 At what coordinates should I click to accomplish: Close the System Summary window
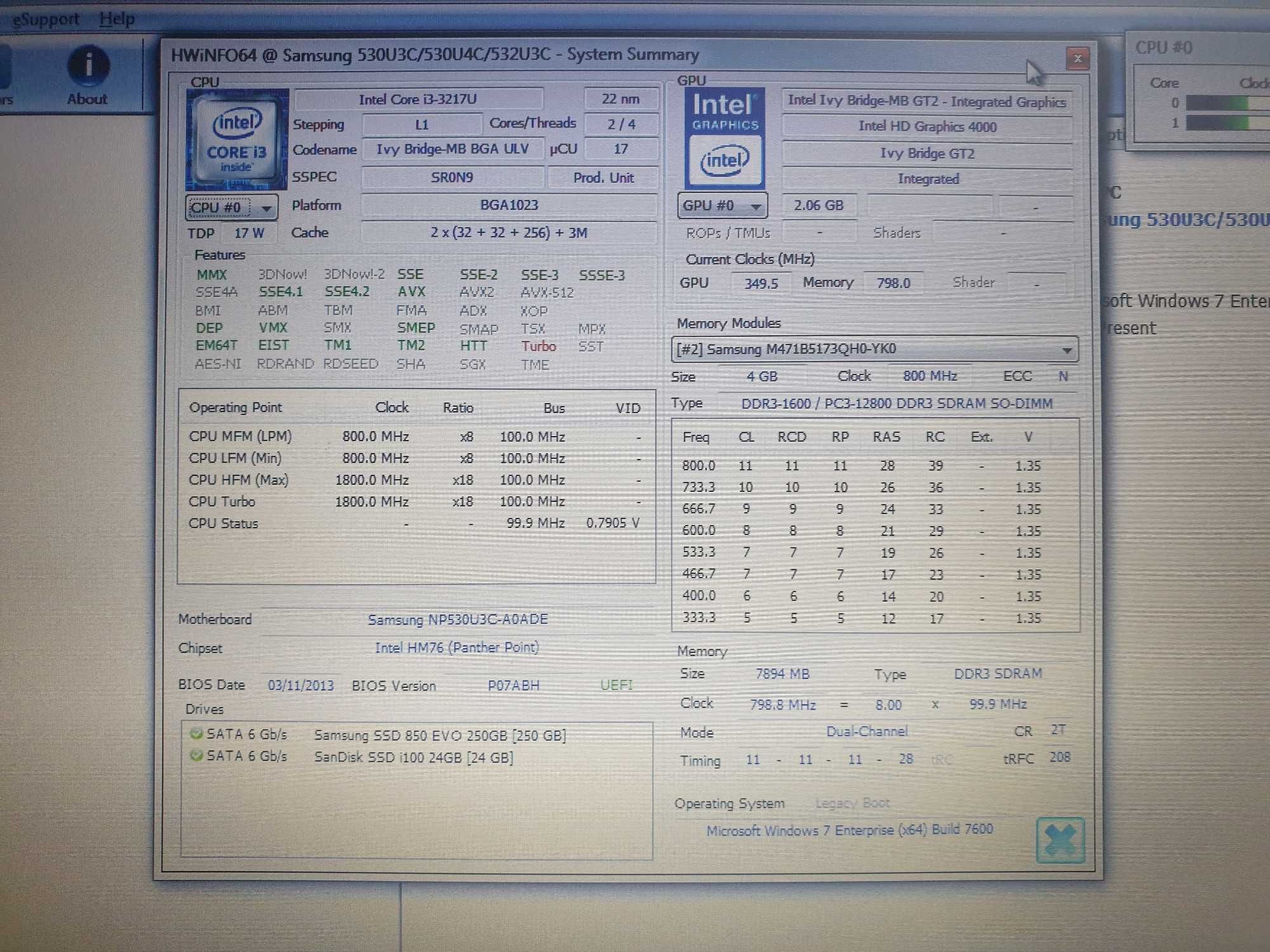pos(1078,59)
